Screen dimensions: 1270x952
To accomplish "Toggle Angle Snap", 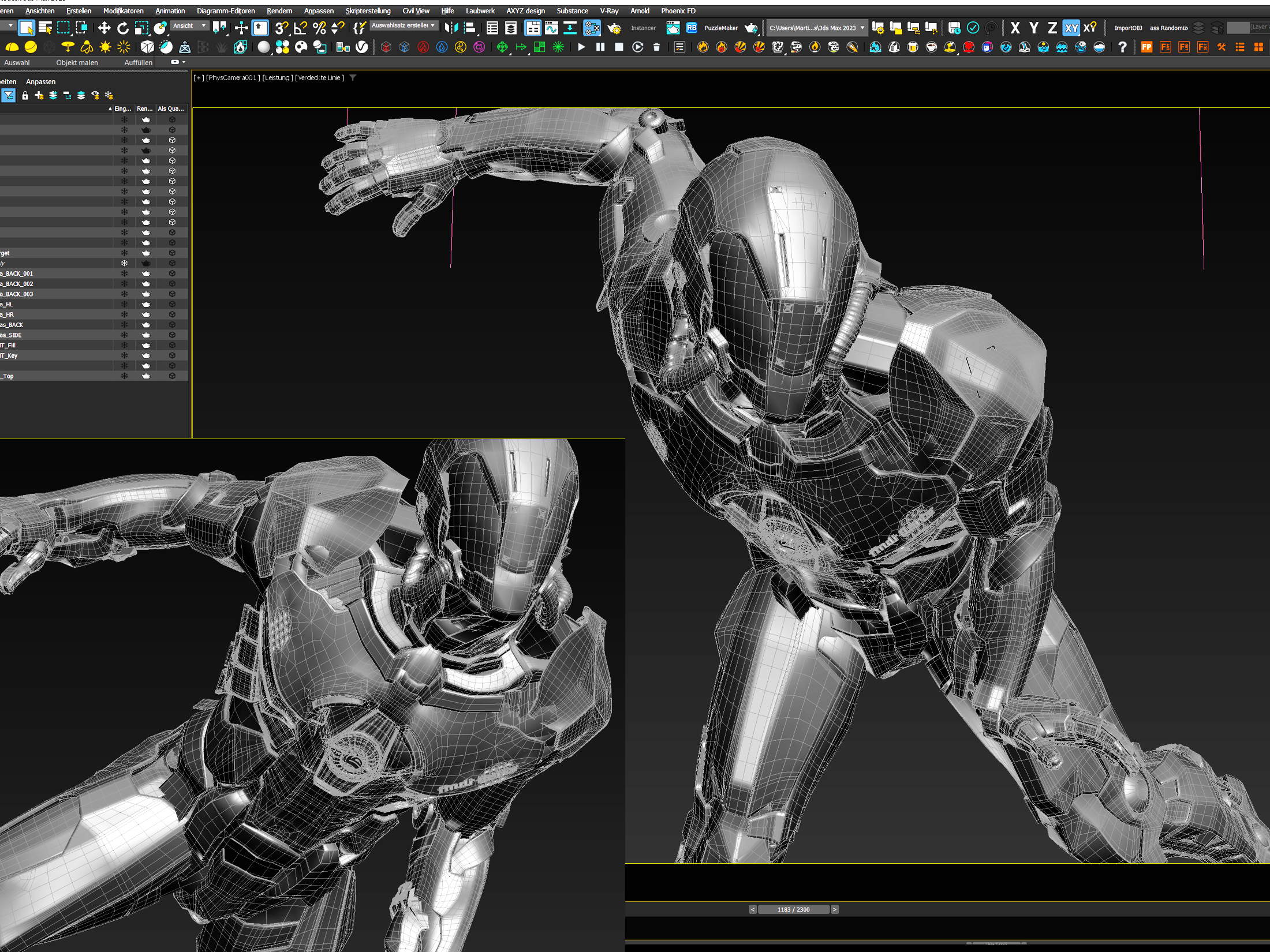I will click(x=300, y=28).
